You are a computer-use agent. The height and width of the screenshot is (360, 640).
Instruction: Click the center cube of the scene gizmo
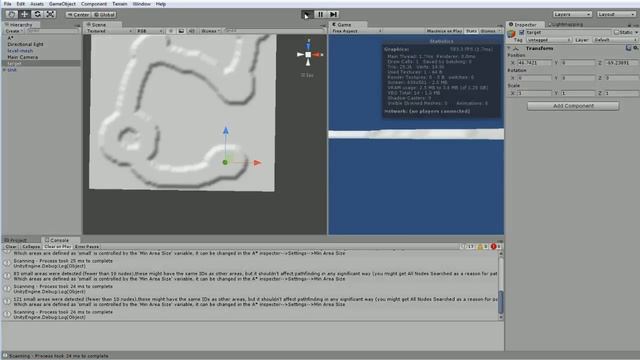pyautogui.click(x=308, y=54)
